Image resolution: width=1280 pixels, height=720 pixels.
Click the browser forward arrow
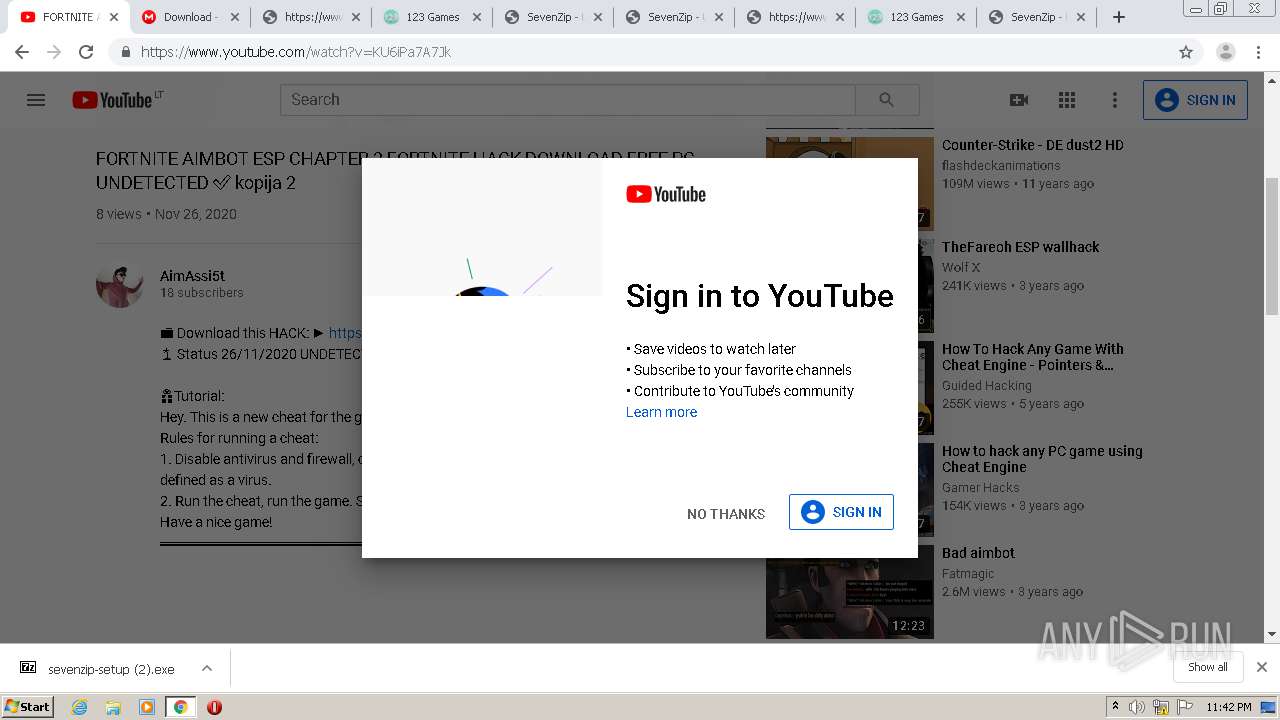[54, 52]
